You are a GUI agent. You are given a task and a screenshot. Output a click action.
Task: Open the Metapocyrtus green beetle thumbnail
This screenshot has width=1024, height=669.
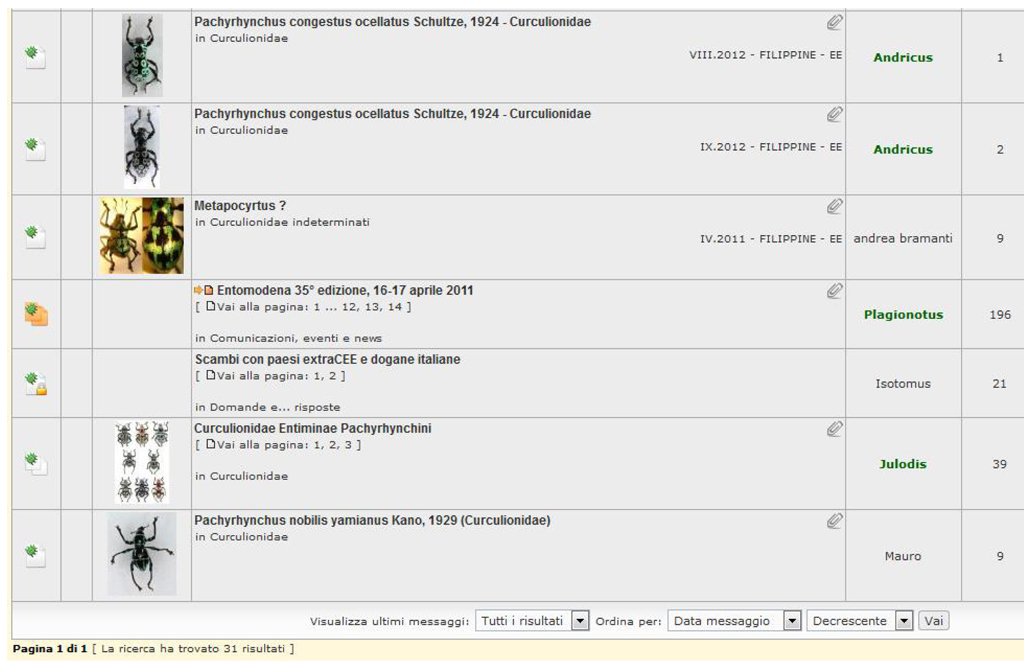[162, 236]
